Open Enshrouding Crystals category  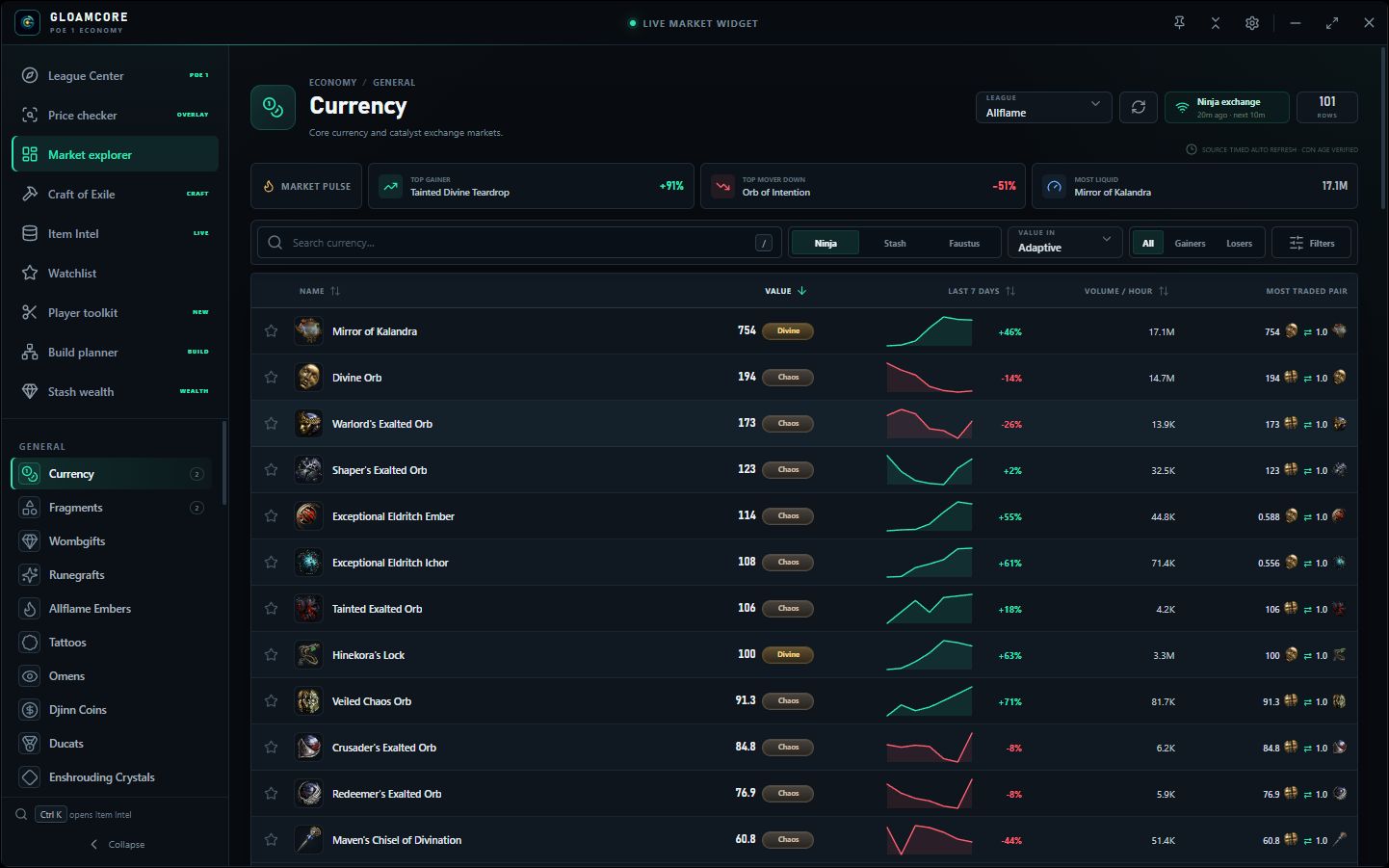[112, 776]
